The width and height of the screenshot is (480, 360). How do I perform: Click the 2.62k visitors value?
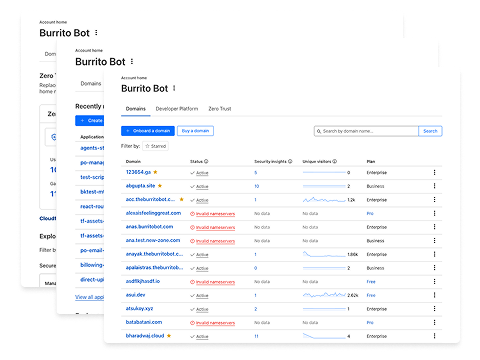click(x=353, y=295)
